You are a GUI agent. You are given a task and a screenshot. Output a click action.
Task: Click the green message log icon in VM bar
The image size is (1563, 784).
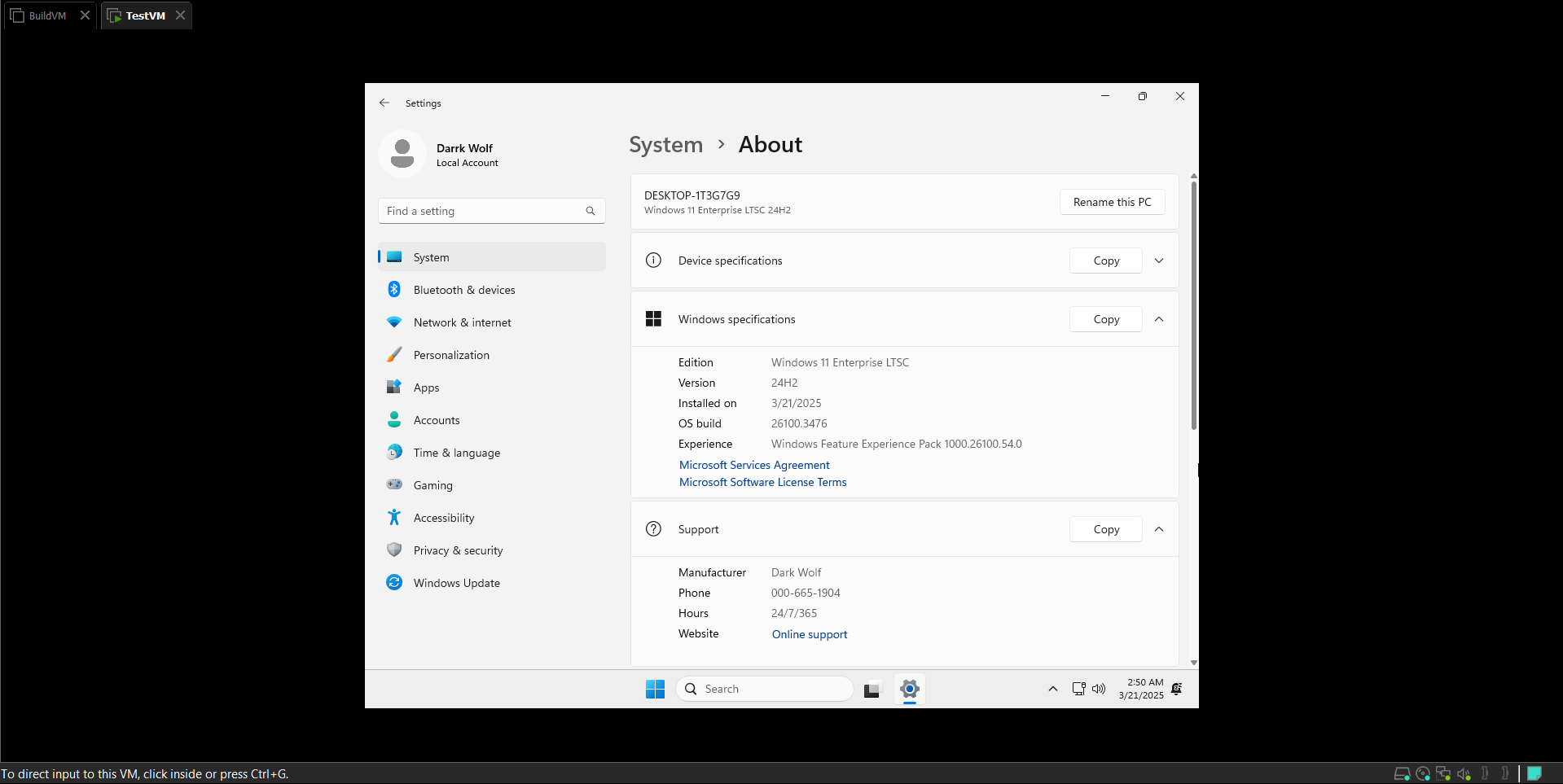1534,773
